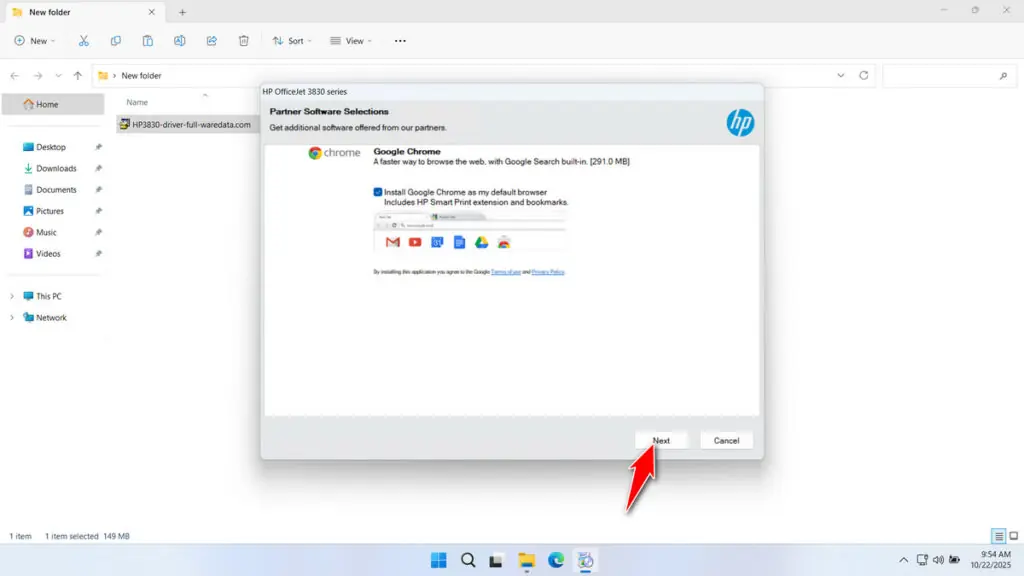Open the View dropdown menu
Image resolution: width=1024 pixels, height=576 pixels.
pos(351,41)
